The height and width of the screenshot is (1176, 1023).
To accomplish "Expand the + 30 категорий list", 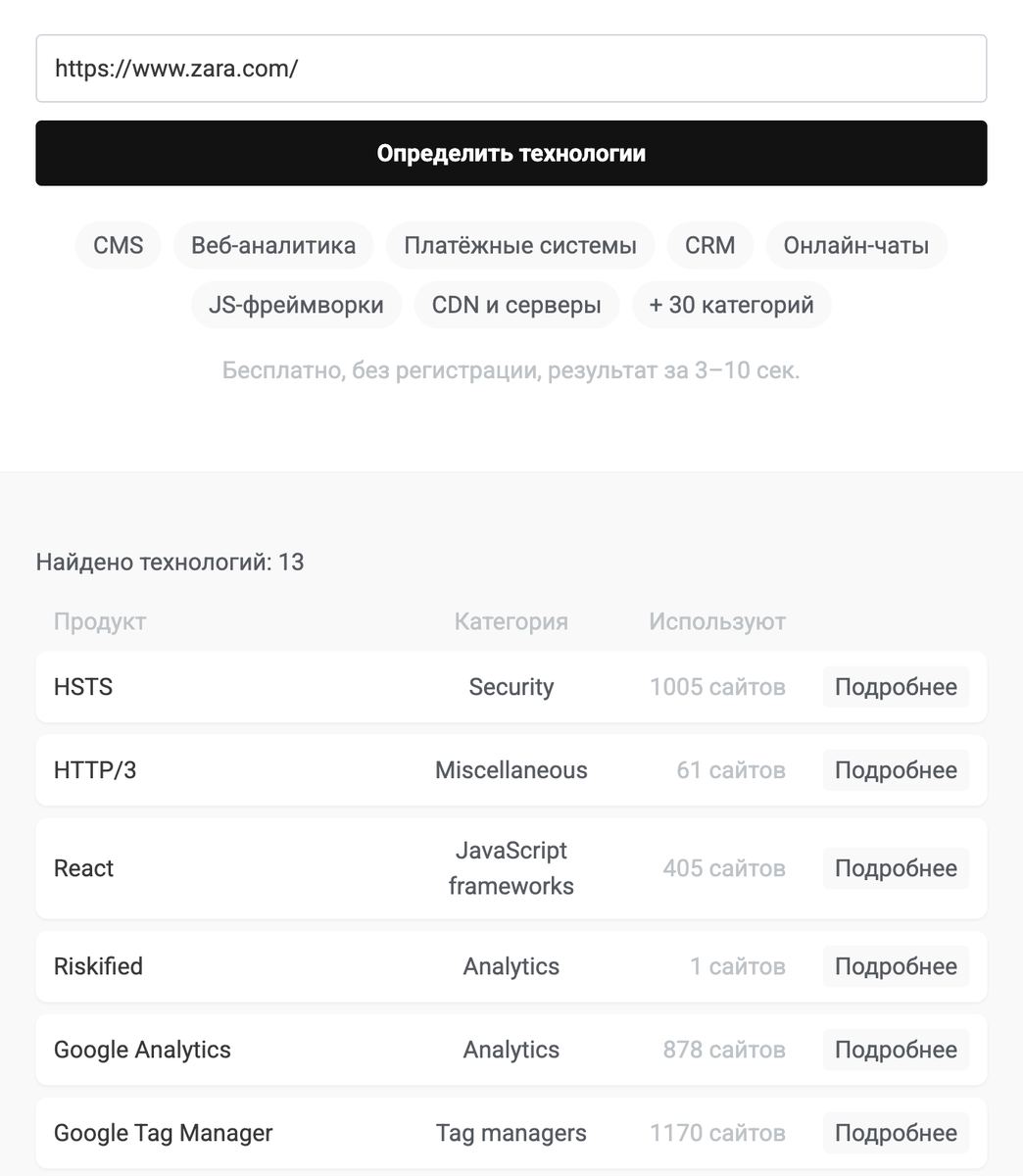I will [731, 305].
